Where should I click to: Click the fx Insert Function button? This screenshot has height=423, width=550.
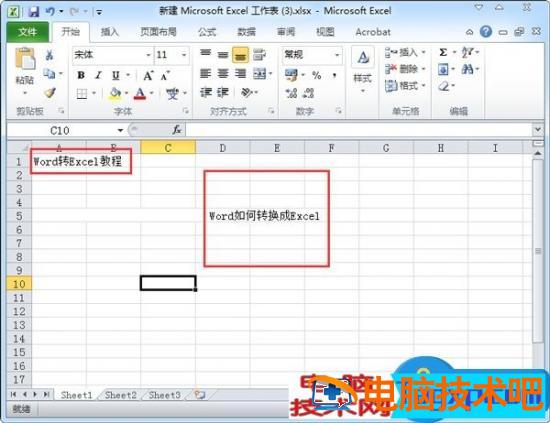click(x=177, y=130)
